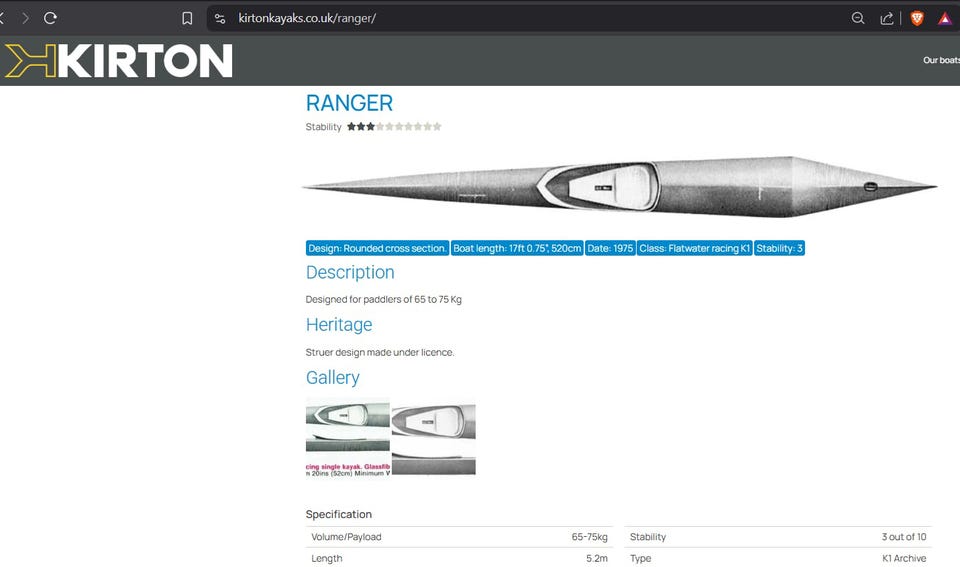Screen dimensions: 960x567
Task: Click the Gallery heading
Action: (x=332, y=378)
